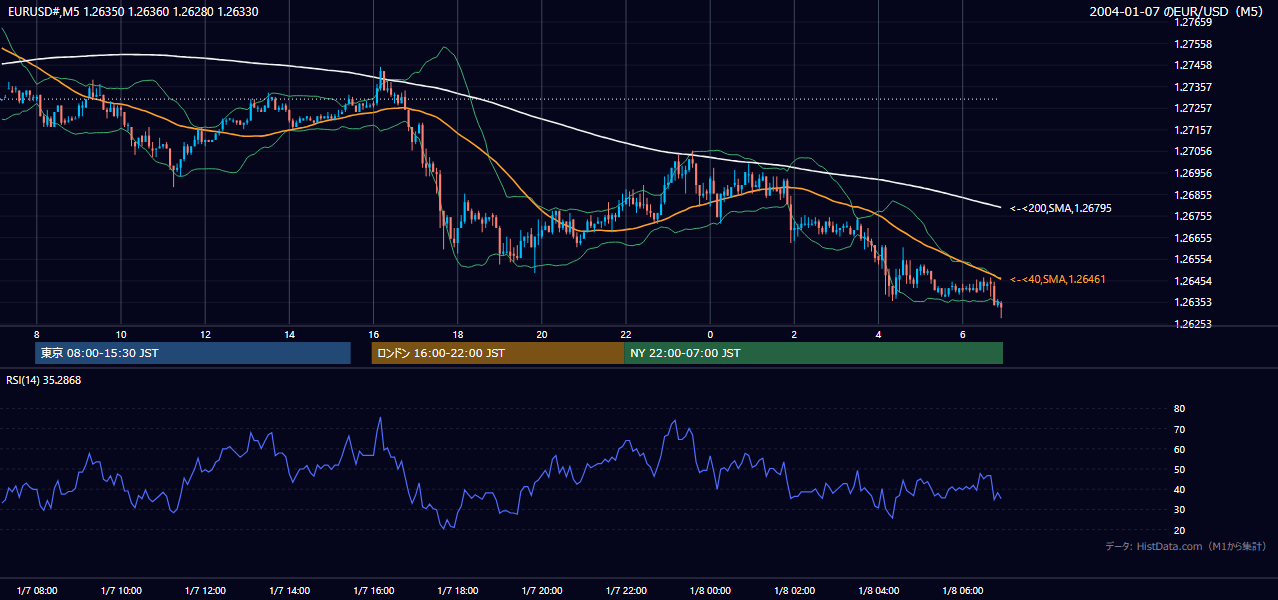Click the 1/8 02:00 time axis label
This screenshot has height=600, width=1278.
(795, 590)
